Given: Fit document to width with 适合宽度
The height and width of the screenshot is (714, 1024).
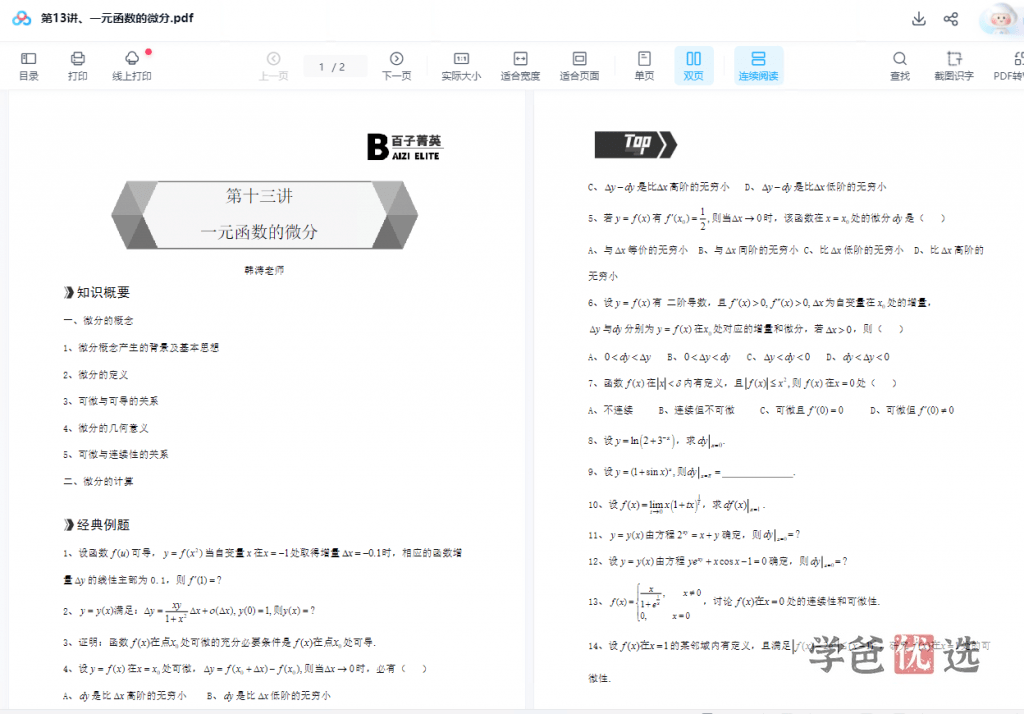Looking at the screenshot, I should point(520,66).
